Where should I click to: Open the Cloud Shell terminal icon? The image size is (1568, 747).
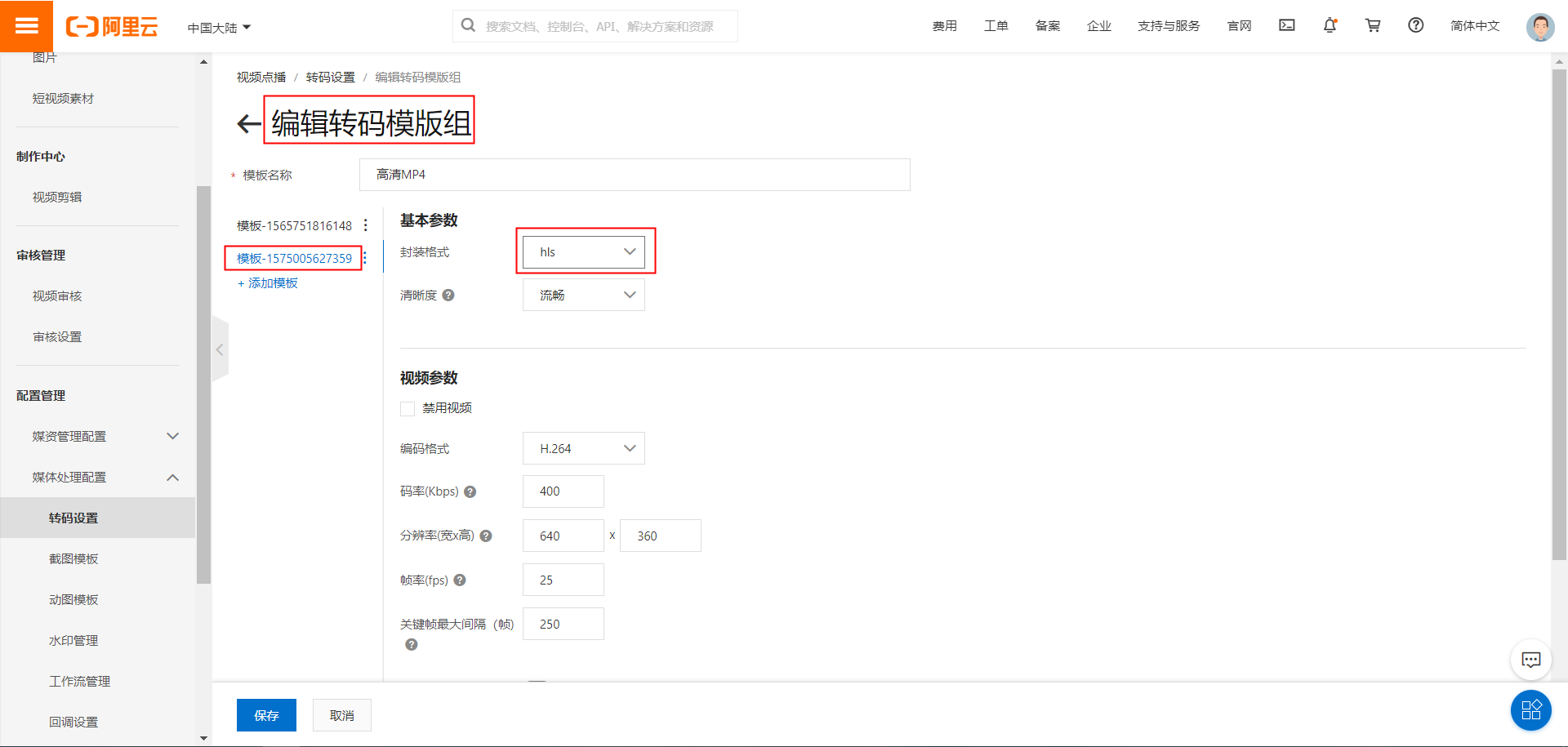[1286, 25]
